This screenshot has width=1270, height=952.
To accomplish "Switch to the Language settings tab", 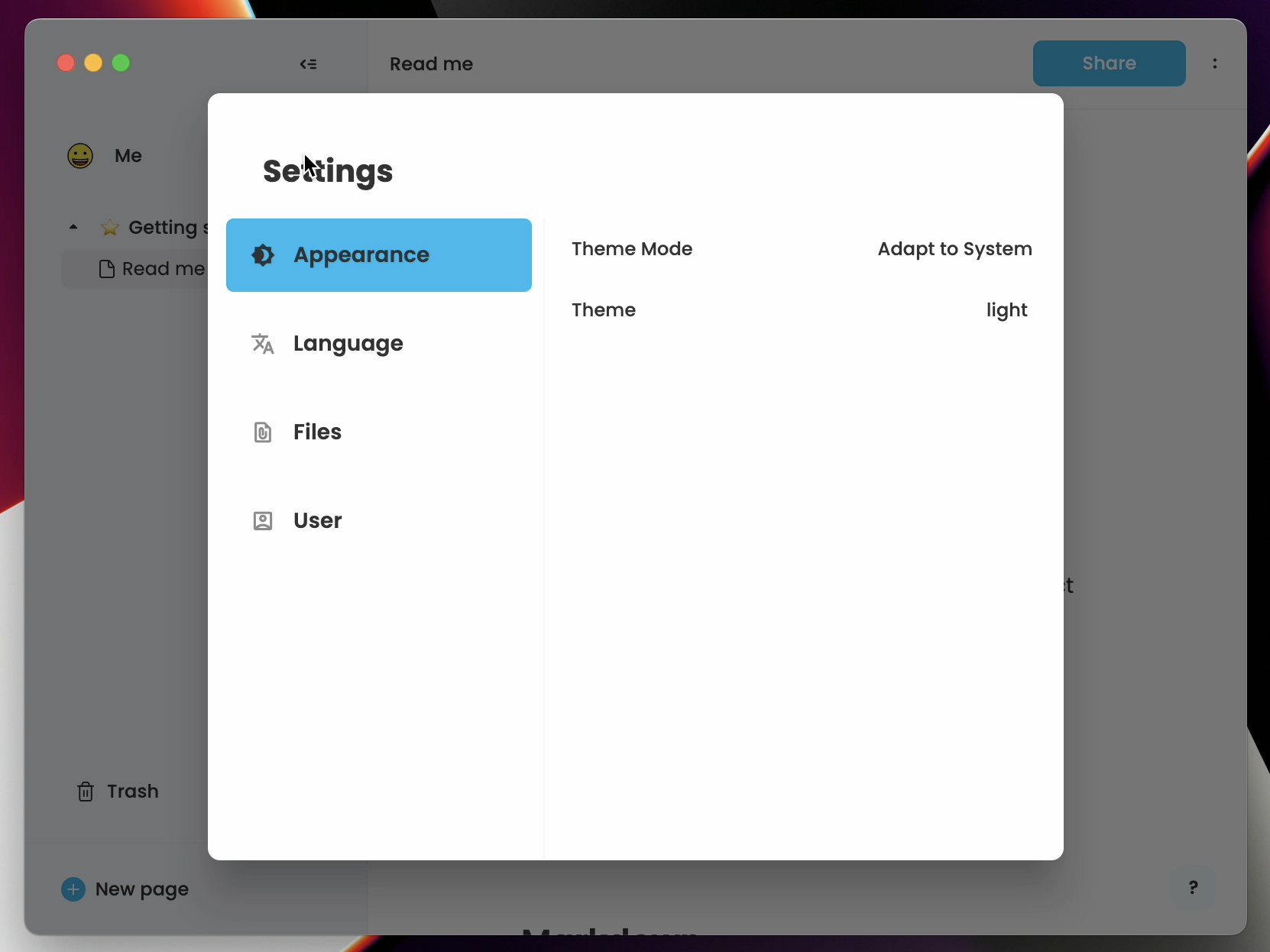I will pos(379,344).
